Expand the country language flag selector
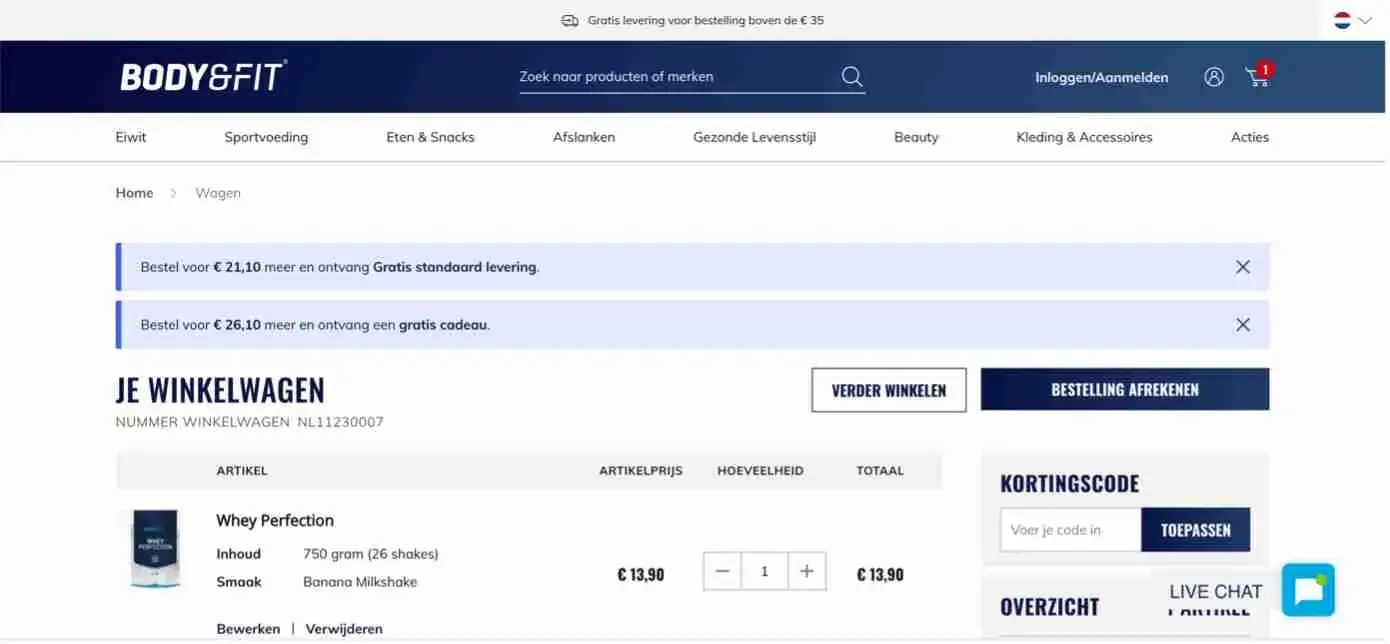 point(1352,20)
